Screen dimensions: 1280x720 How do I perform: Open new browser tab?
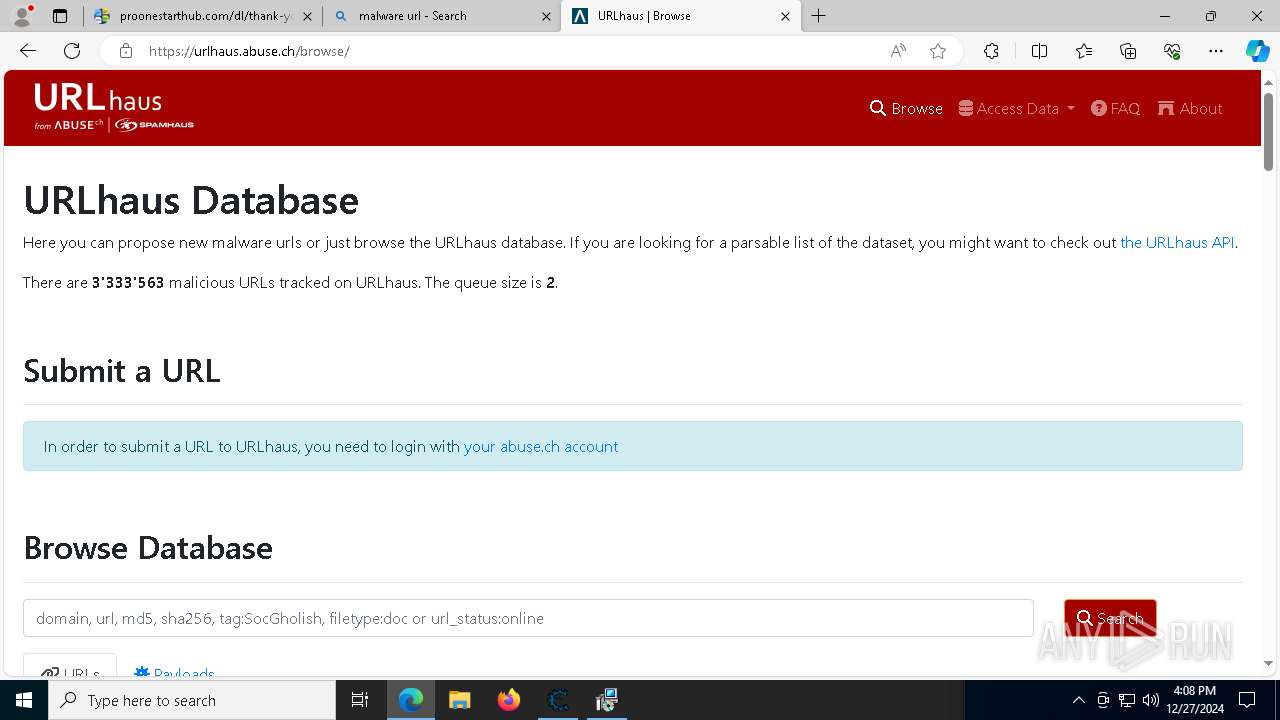pyautogui.click(x=819, y=16)
